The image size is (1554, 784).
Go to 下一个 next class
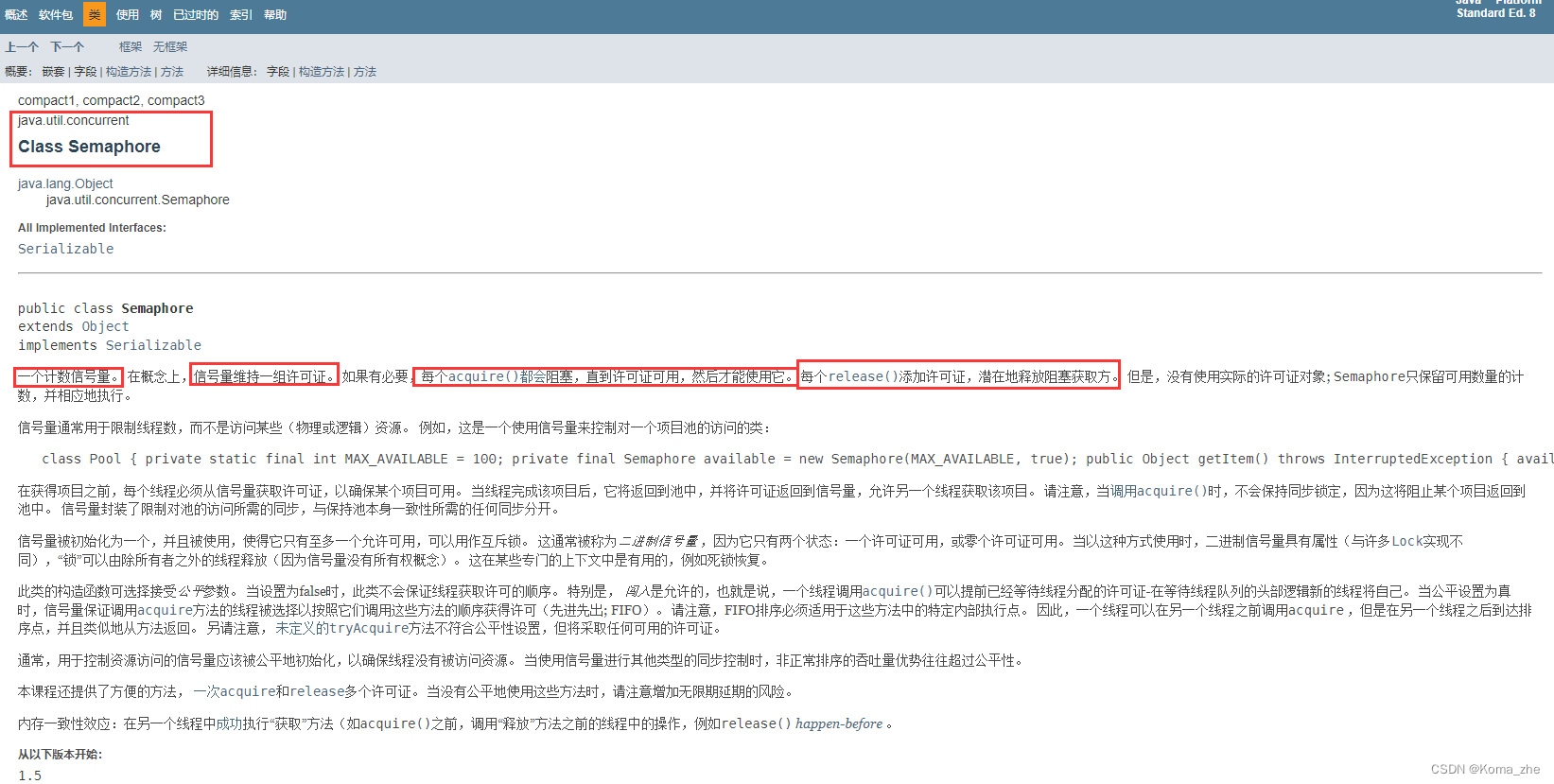point(67,47)
